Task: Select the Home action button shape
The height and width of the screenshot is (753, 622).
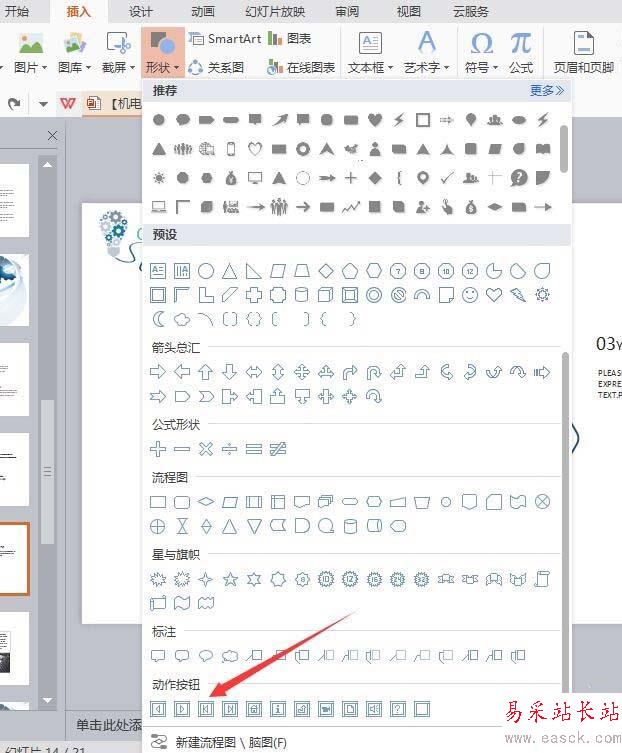Action: pos(254,709)
